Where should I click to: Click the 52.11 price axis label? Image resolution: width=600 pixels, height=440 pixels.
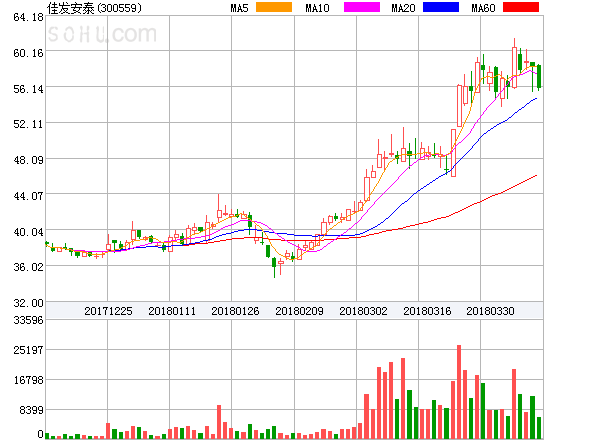28,124
